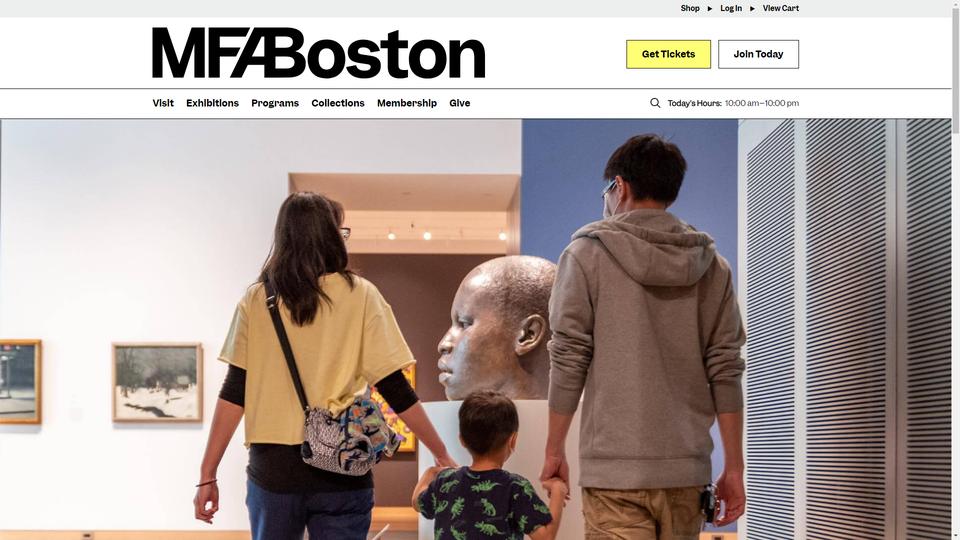Open the Visit menu

pyautogui.click(x=163, y=103)
